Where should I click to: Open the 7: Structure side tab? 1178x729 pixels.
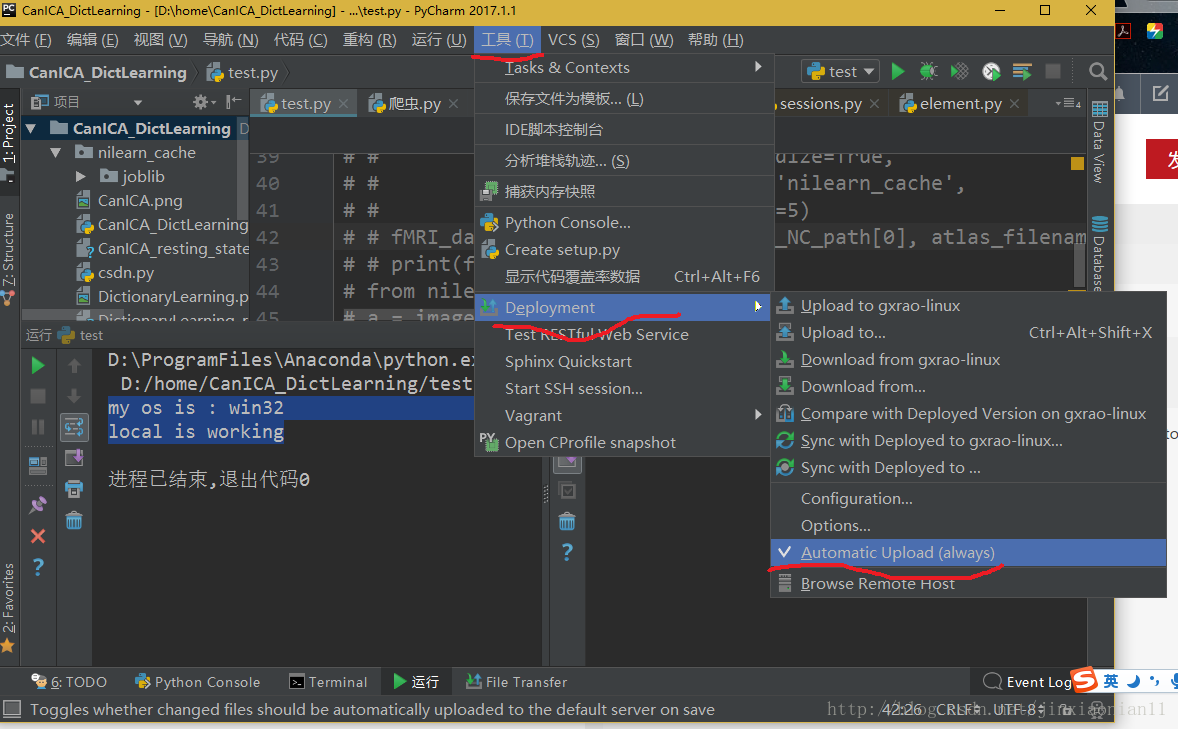pos(8,259)
